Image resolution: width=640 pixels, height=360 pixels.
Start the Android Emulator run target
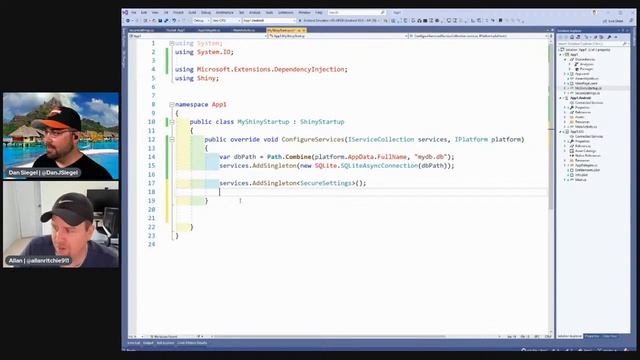click(340, 20)
